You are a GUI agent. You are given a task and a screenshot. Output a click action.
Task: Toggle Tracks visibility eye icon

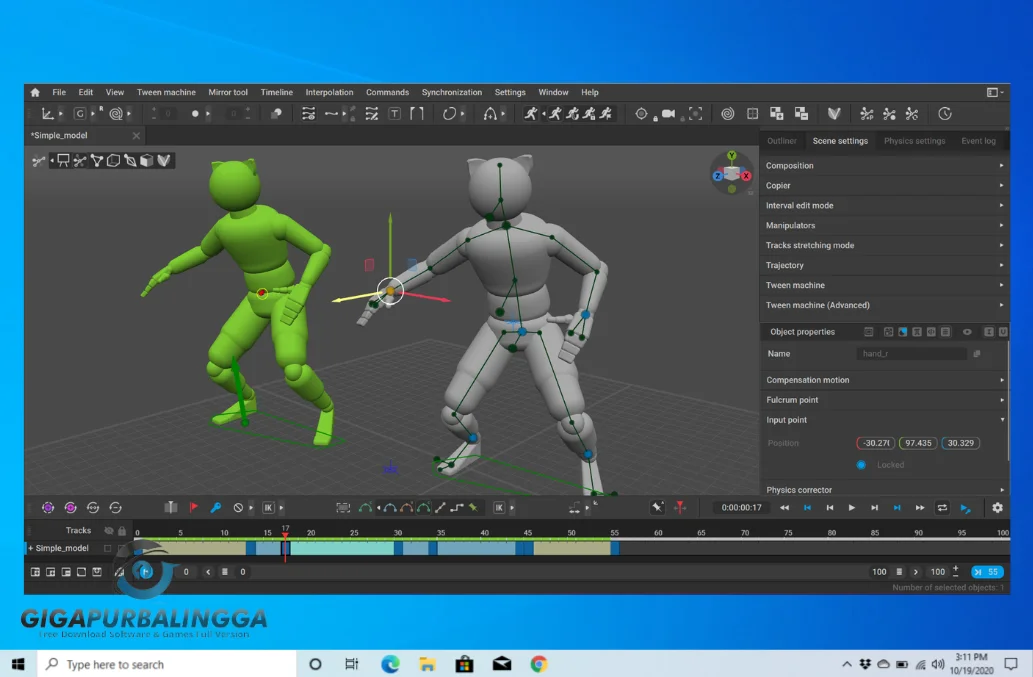[x=109, y=531]
